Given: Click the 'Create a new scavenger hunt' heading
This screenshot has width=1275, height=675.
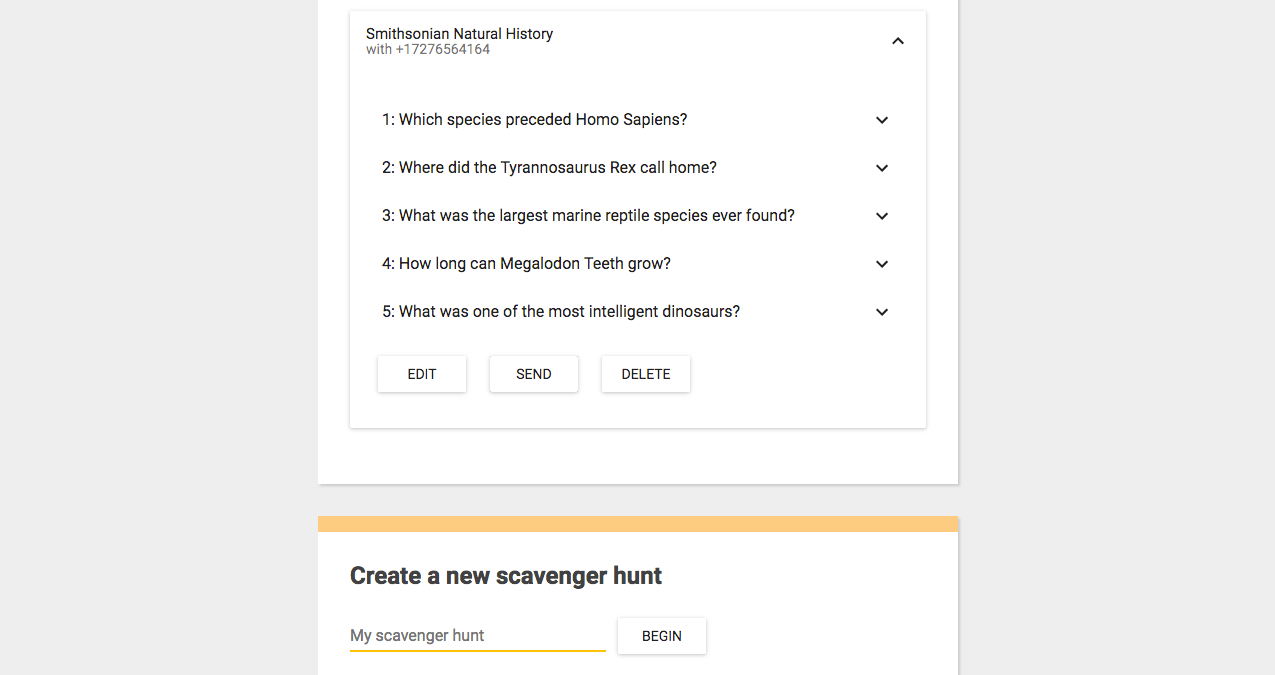Looking at the screenshot, I should [506, 576].
